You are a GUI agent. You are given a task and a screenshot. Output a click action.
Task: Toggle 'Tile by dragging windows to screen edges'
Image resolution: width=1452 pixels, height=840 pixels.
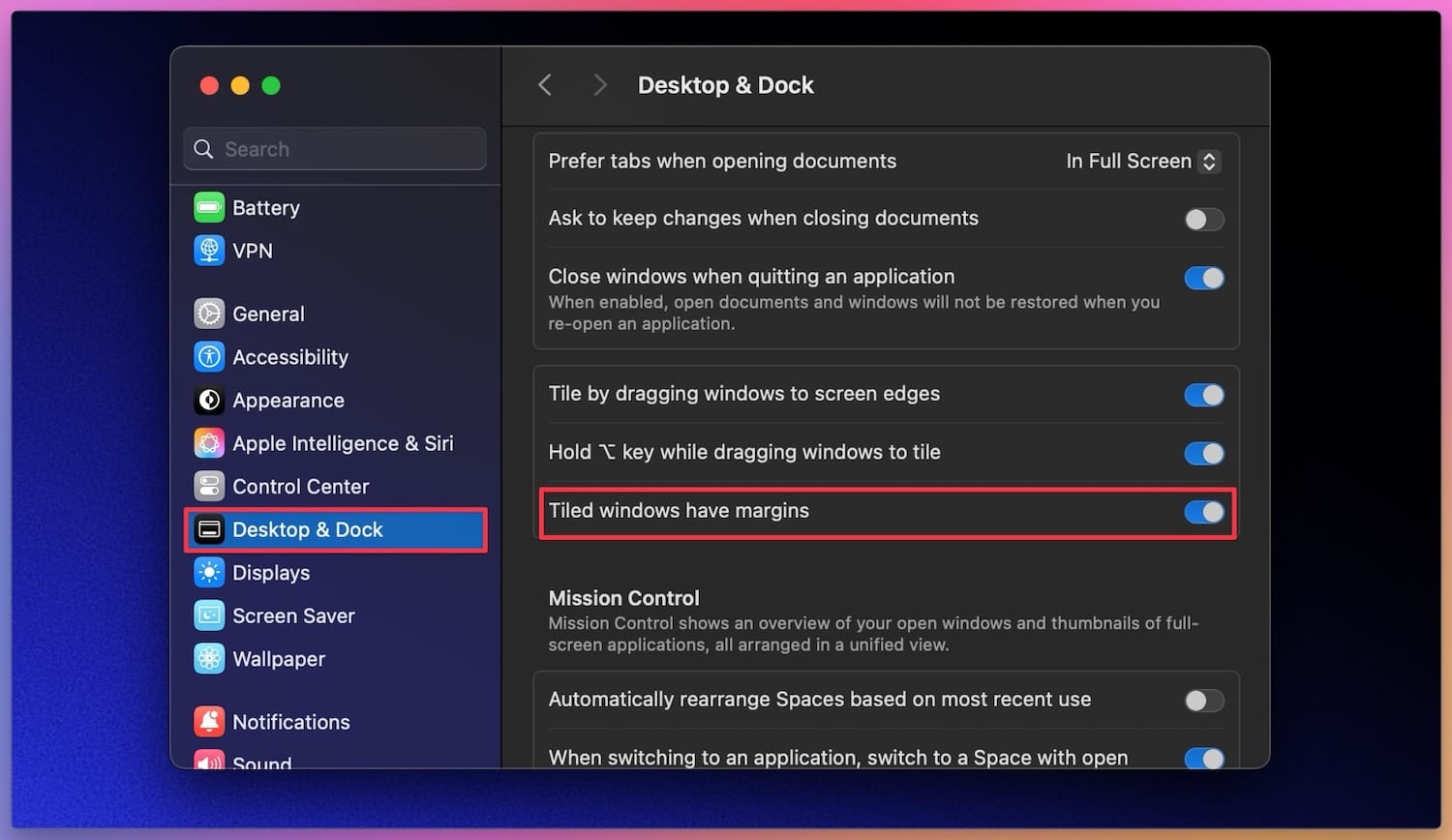[1204, 394]
